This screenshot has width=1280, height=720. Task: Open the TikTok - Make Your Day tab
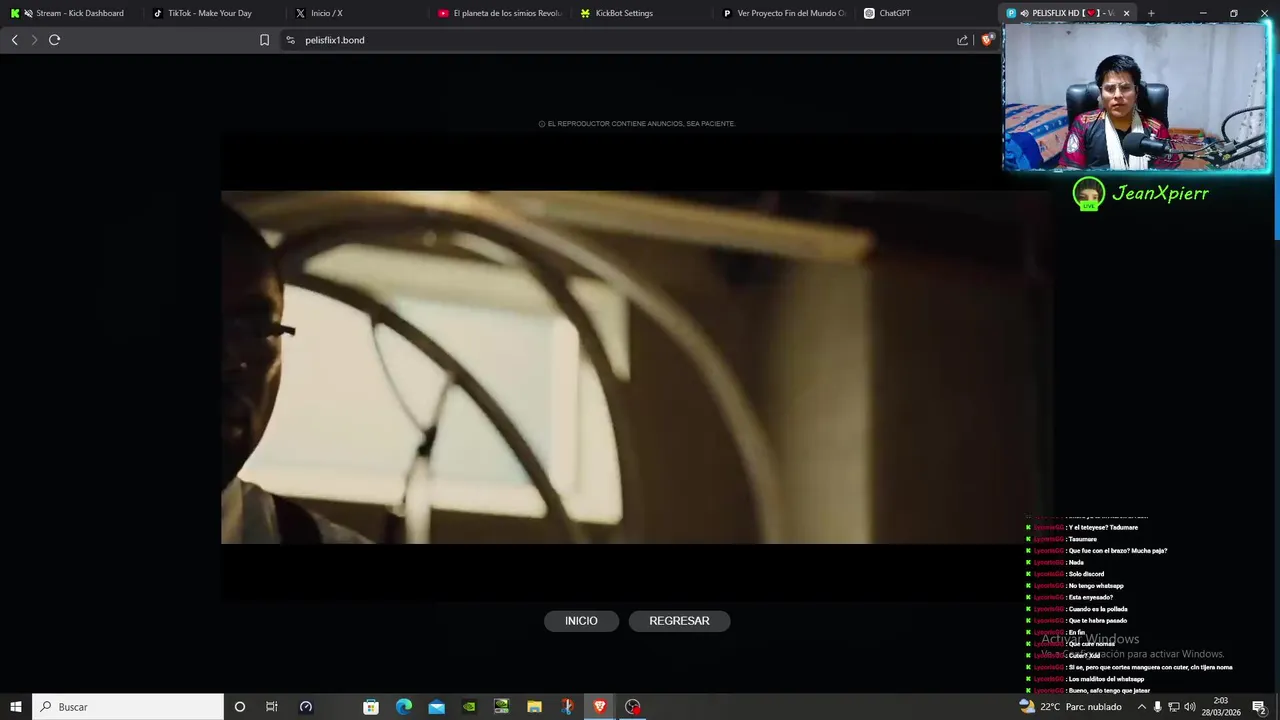click(210, 13)
